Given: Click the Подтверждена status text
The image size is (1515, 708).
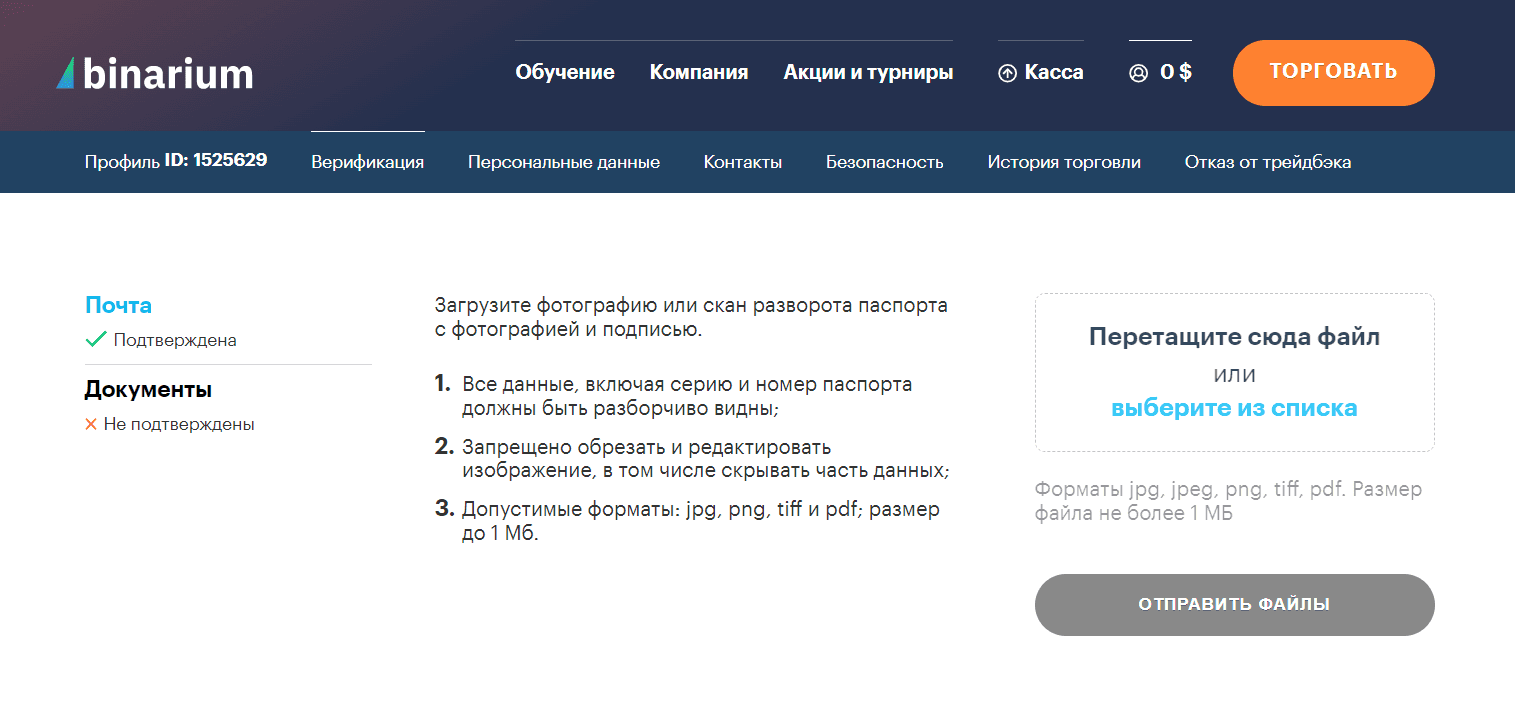Looking at the screenshot, I should 175,340.
